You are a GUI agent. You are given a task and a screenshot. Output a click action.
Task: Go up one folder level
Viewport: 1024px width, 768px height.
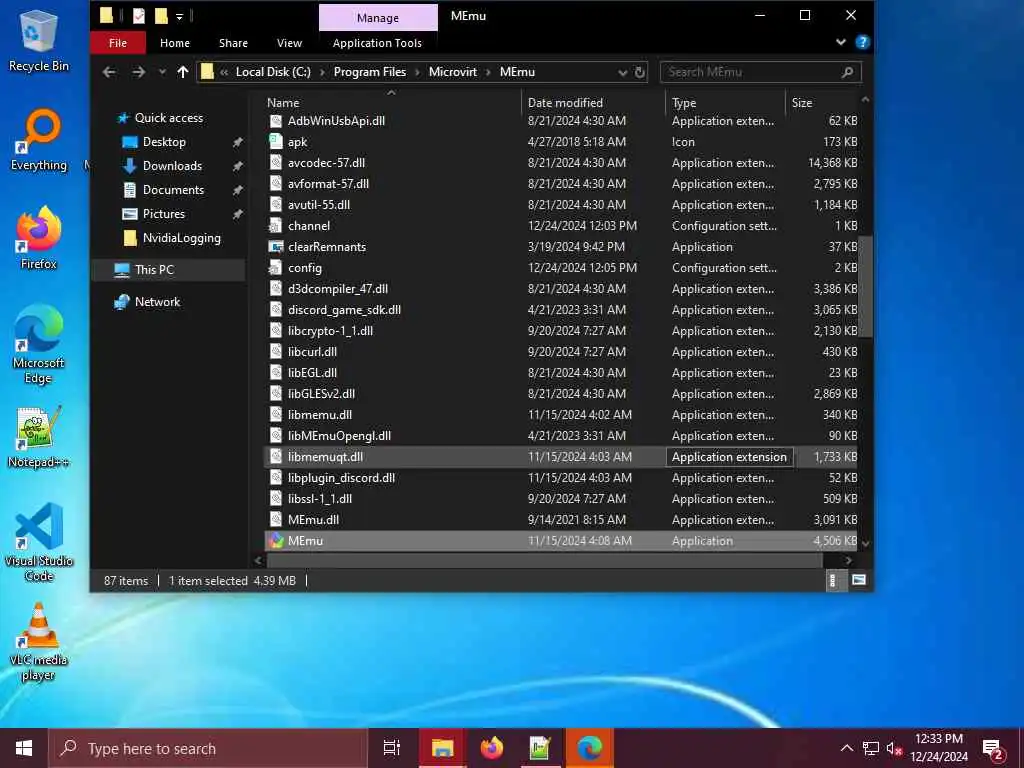[183, 72]
